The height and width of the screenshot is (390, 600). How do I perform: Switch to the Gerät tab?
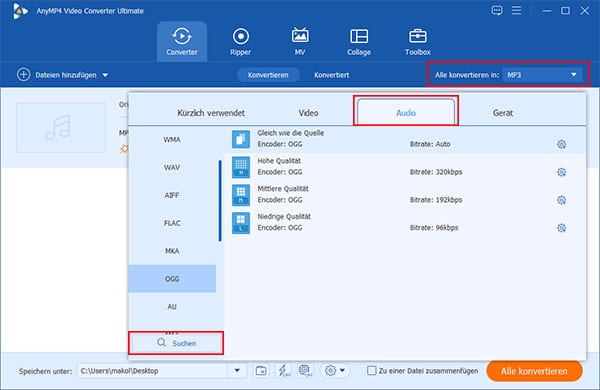(x=503, y=113)
